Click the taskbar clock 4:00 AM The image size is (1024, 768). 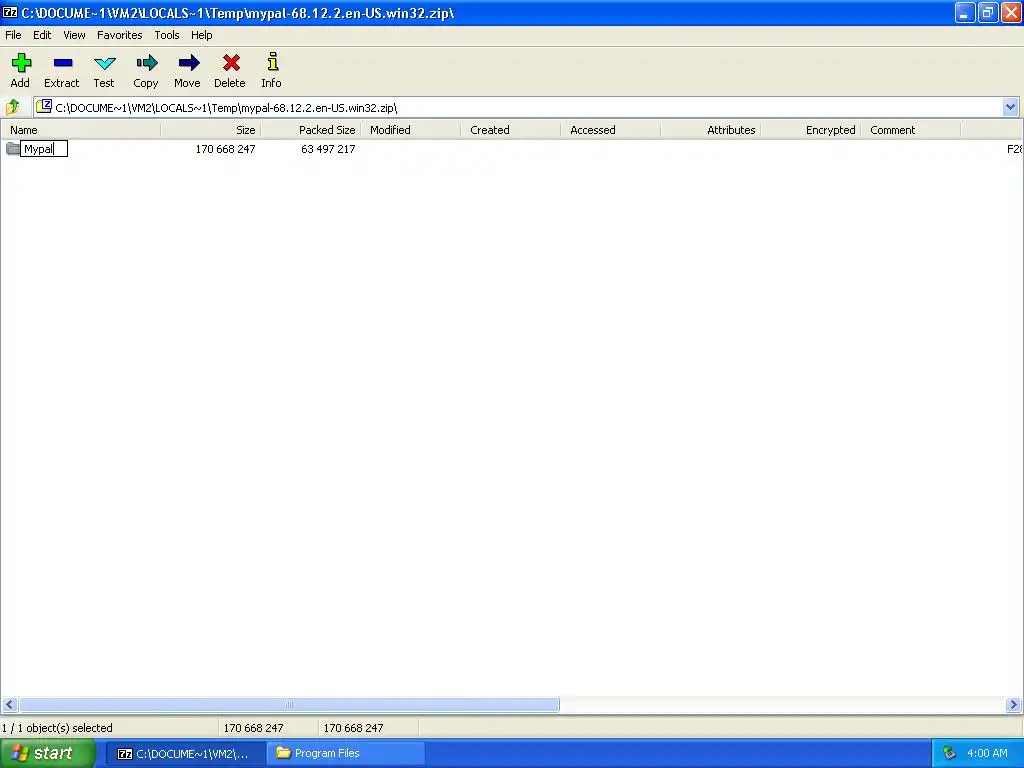(x=987, y=753)
